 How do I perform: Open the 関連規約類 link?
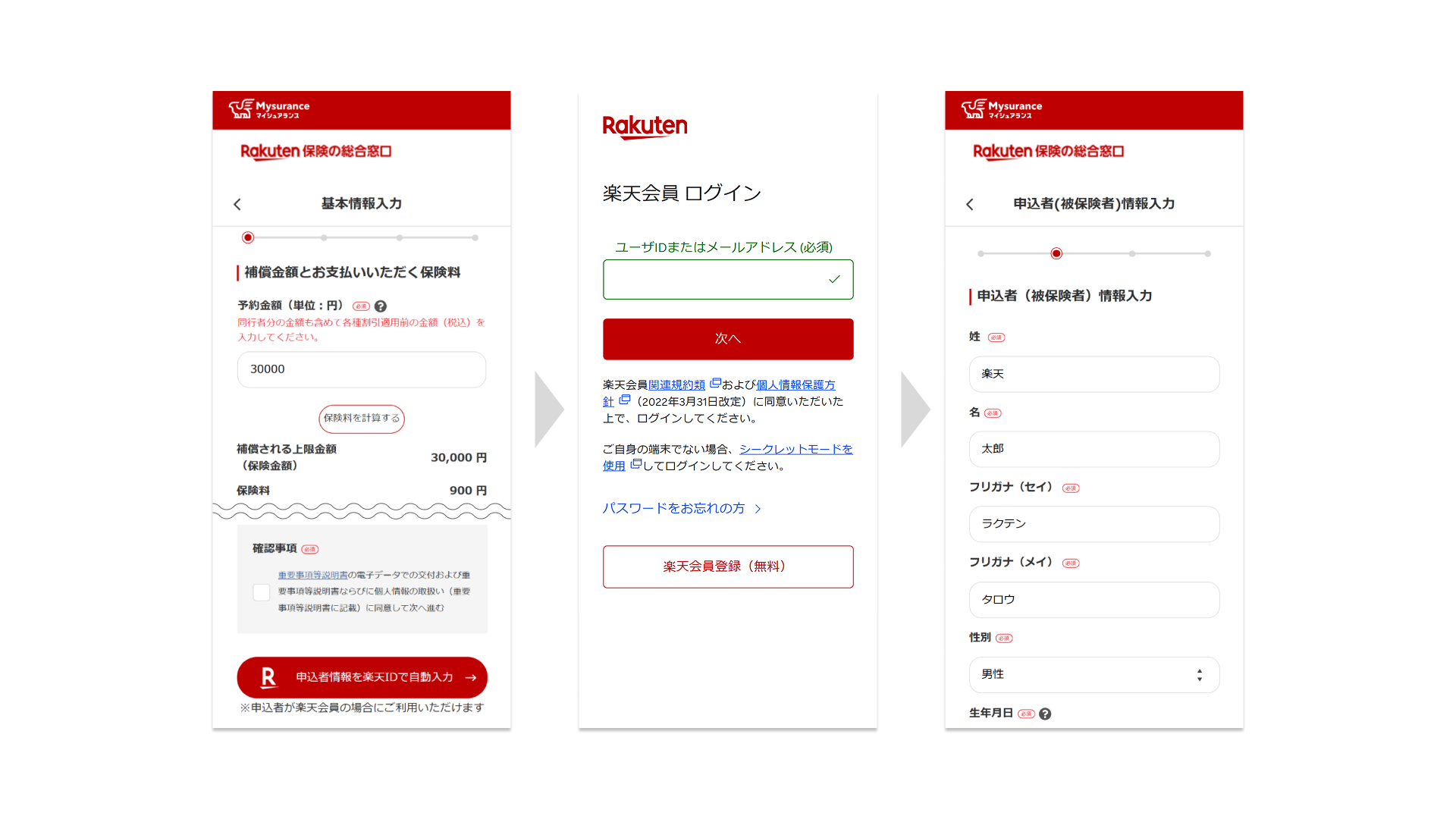676,385
